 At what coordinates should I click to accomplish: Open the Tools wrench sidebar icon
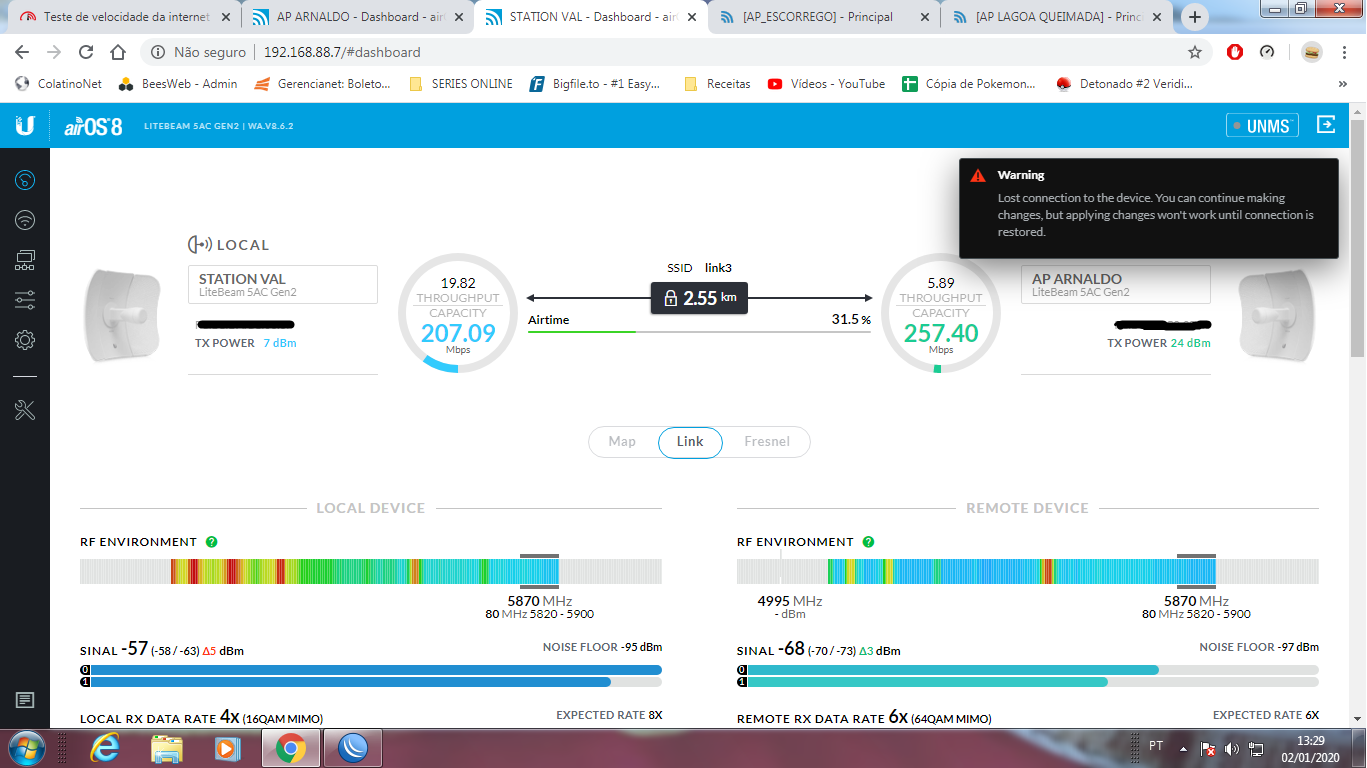25,409
